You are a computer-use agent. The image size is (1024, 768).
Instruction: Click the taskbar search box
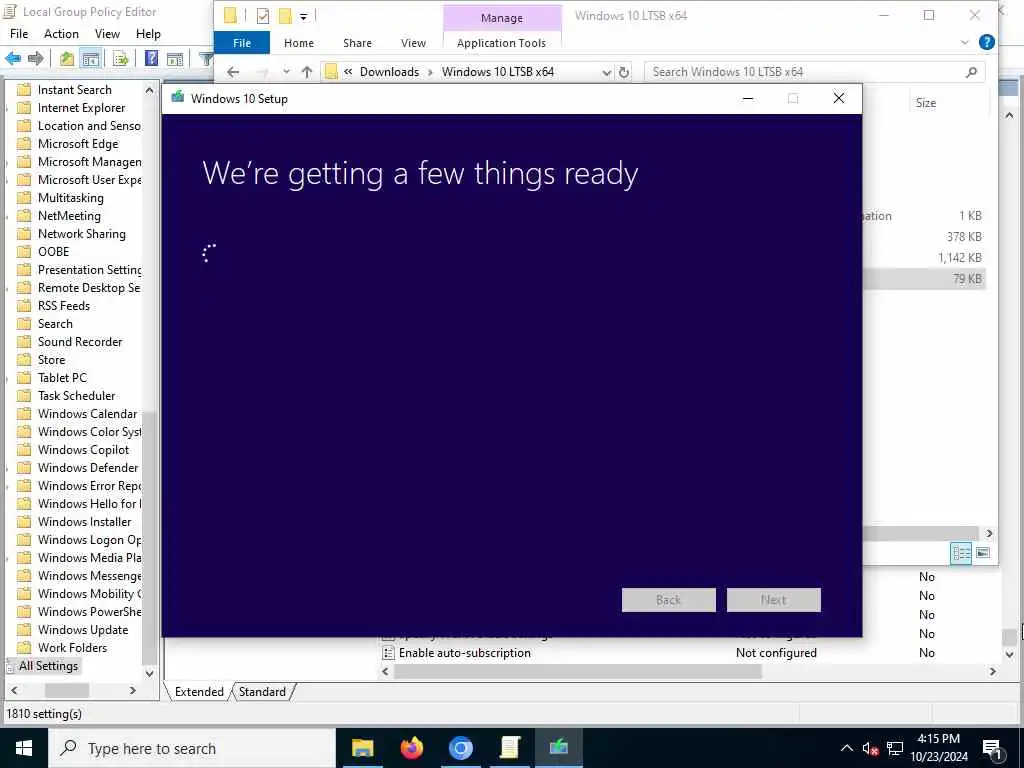192,748
